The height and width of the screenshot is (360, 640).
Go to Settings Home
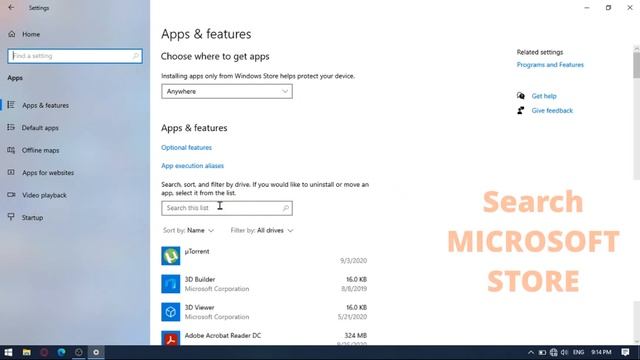pos(31,34)
